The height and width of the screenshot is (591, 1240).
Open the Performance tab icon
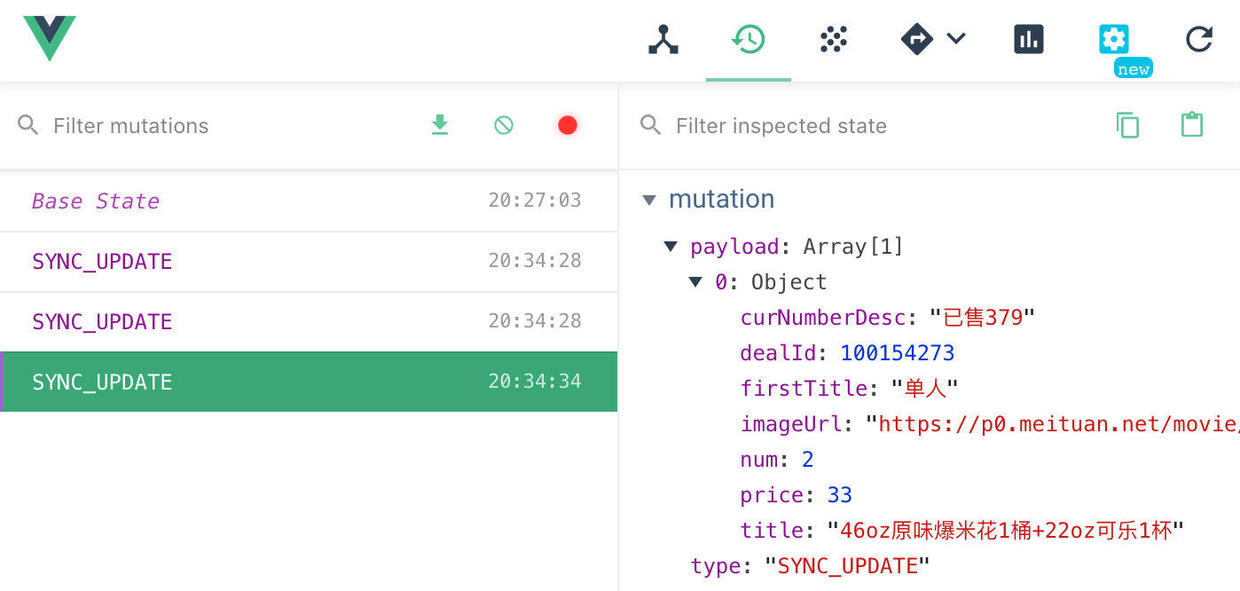tap(1029, 40)
